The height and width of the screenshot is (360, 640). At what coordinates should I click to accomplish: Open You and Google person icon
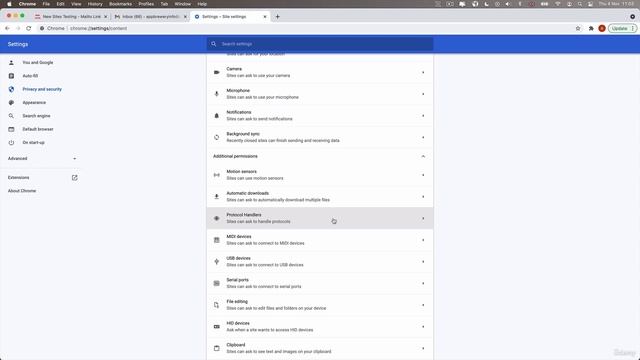tap(11, 62)
